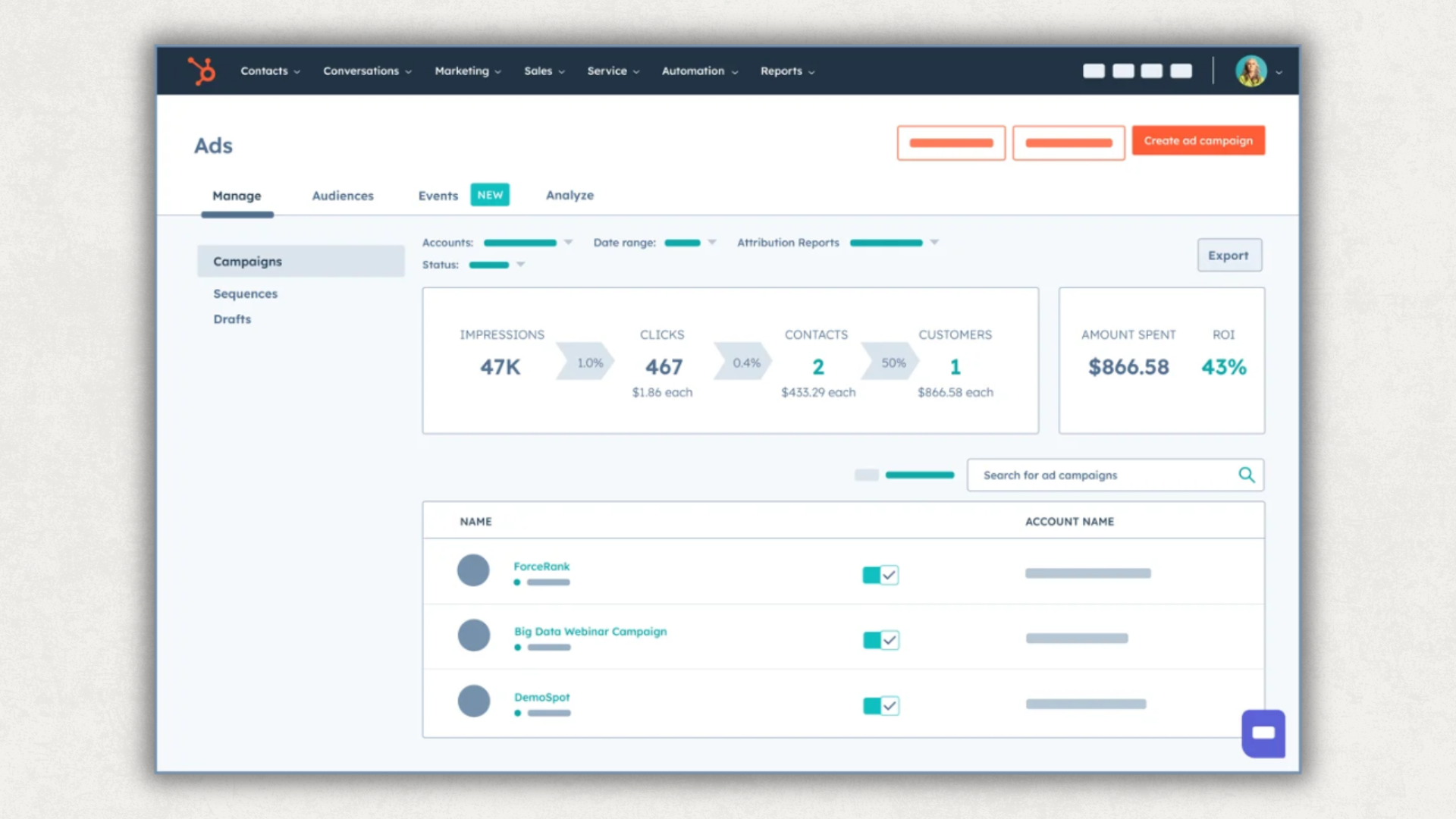Click the $866.58 amount spent value
The image size is (1456, 819).
[x=1128, y=367]
